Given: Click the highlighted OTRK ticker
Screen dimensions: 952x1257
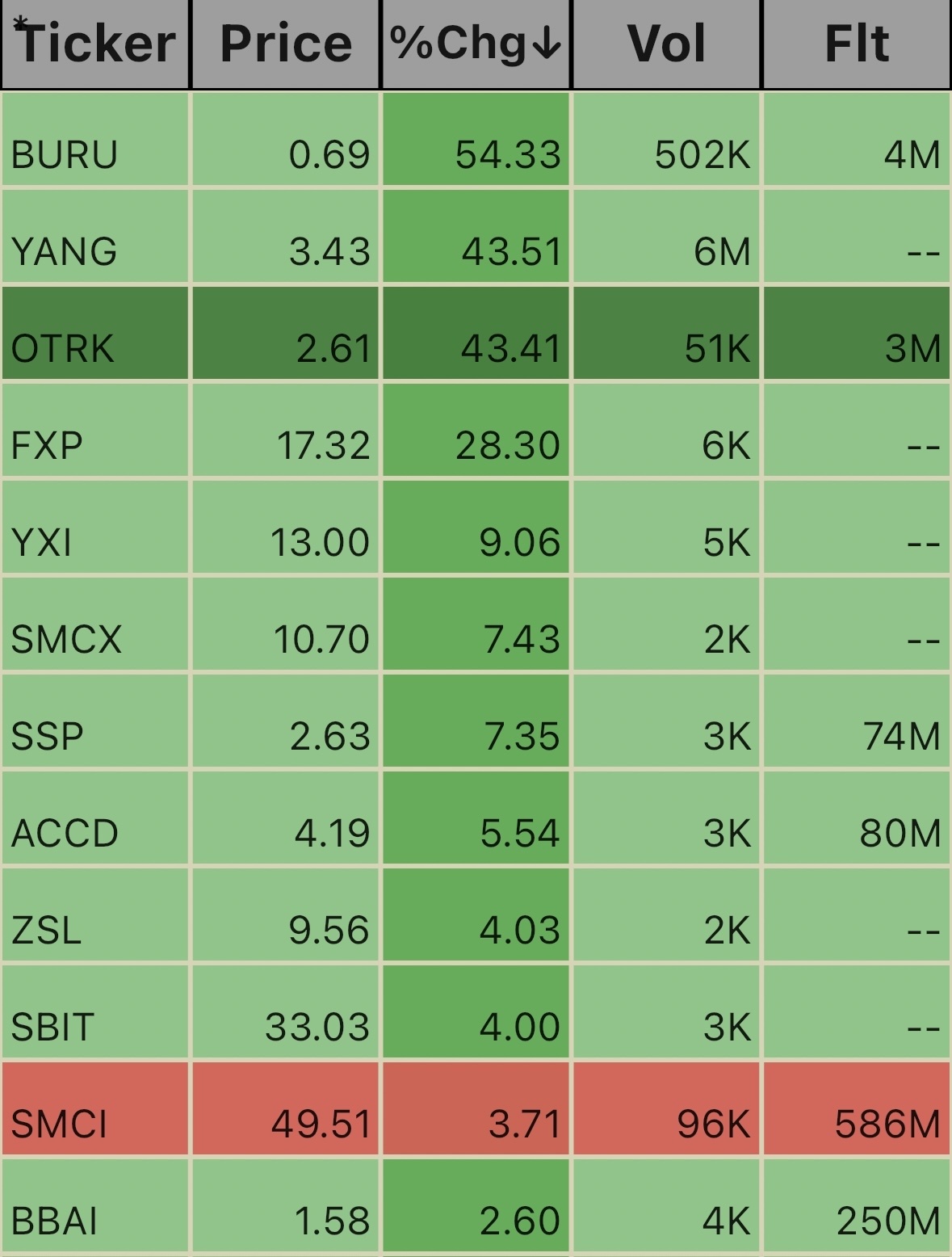Looking at the screenshot, I should (63, 348).
